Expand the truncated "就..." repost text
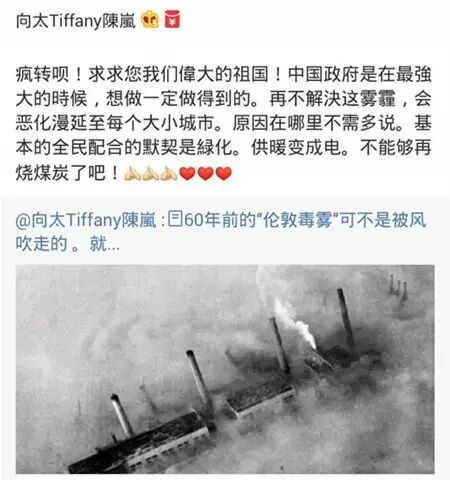Viewport: 450px width, 480px height. pos(104,244)
